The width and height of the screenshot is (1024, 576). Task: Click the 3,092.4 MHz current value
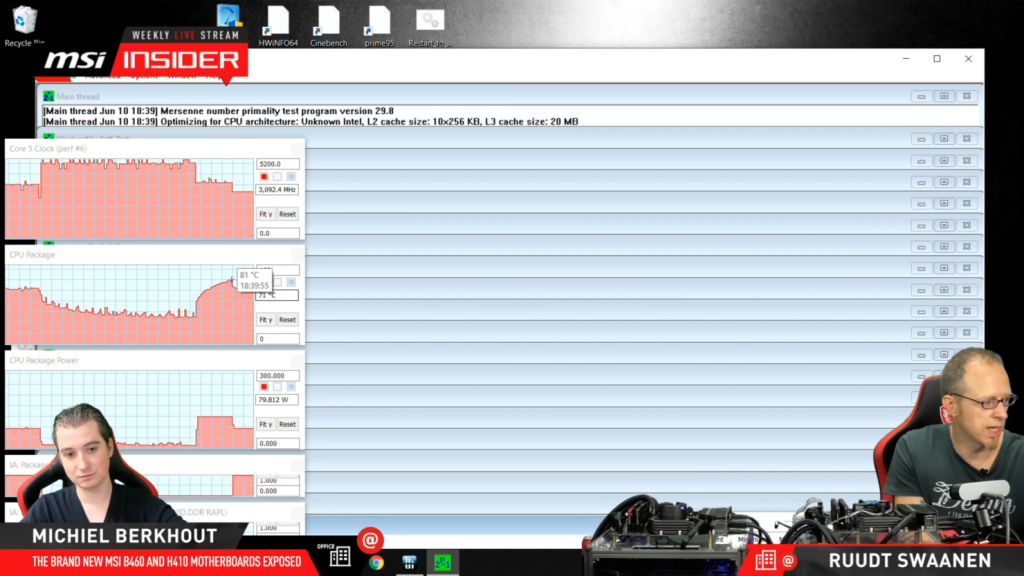click(278, 189)
